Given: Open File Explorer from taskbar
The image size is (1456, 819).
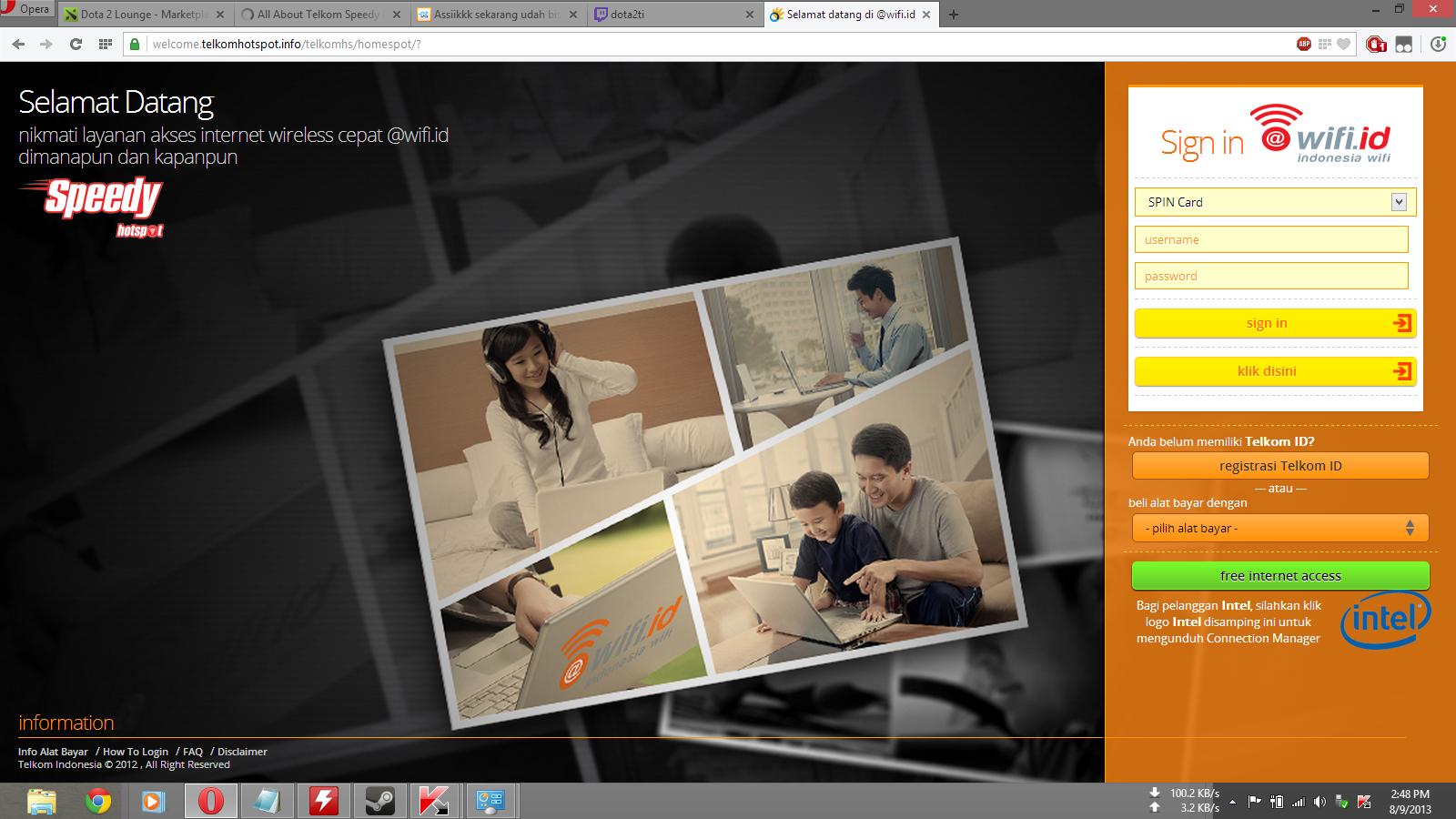Looking at the screenshot, I should pyautogui.click(x=42, y=802).
